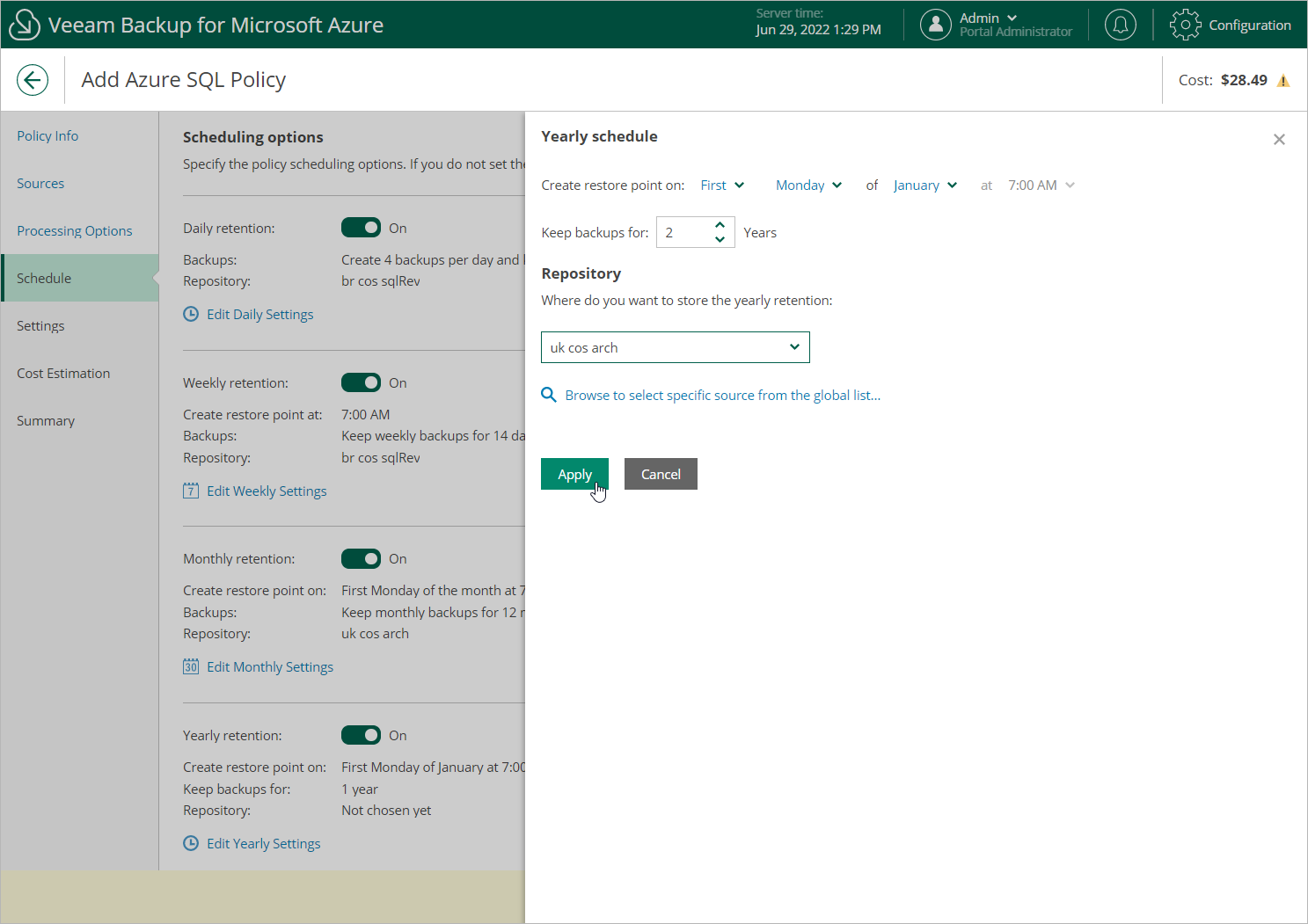Viewport: 1308px width, 924px height.
Task: Click the cost warning triangle icon
Action: 1283,81
